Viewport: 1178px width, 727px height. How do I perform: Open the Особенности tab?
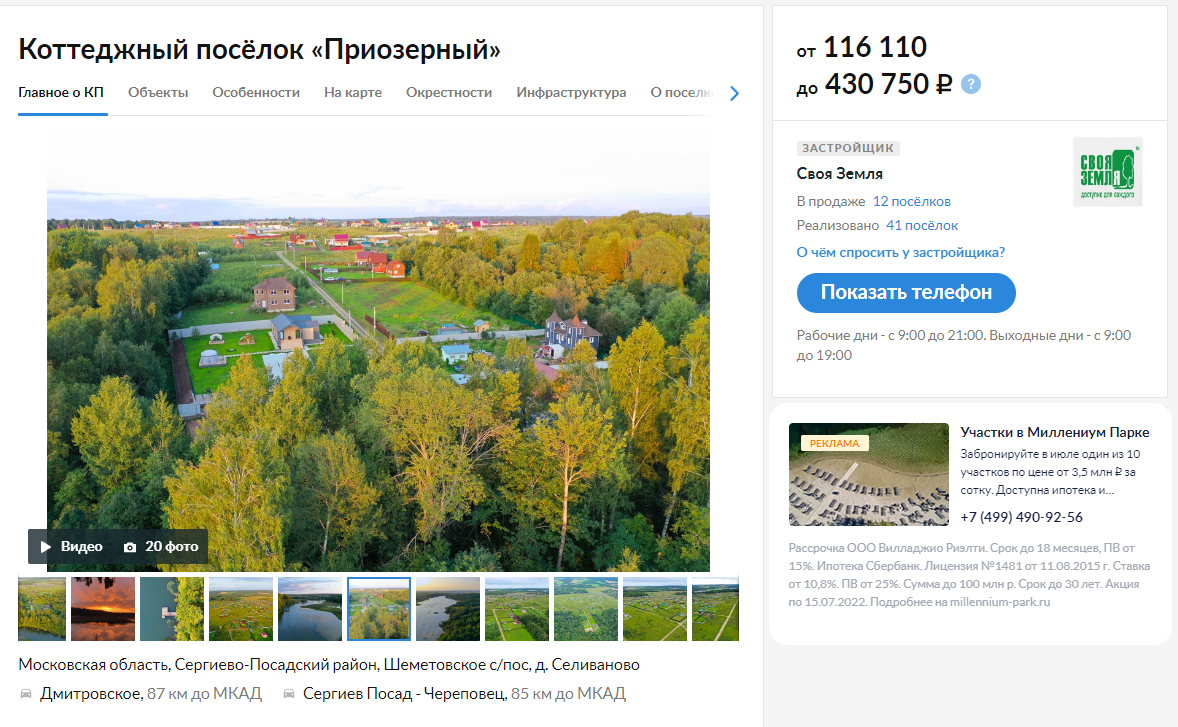point(256,92)
